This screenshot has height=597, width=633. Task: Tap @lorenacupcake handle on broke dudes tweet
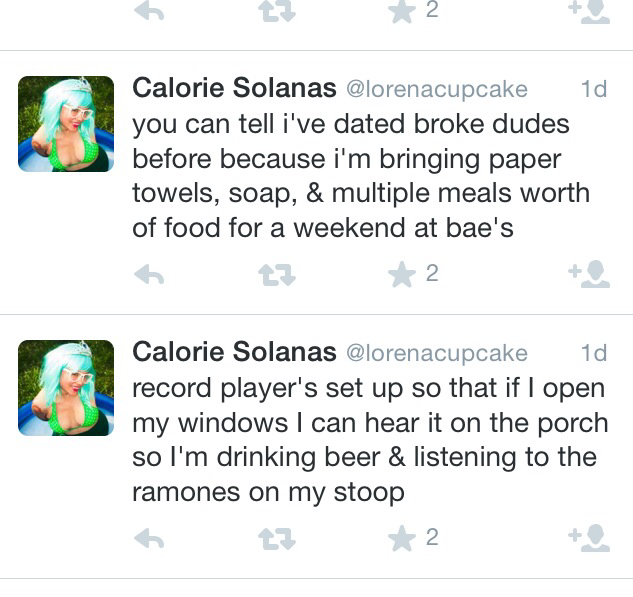point(437,89)
